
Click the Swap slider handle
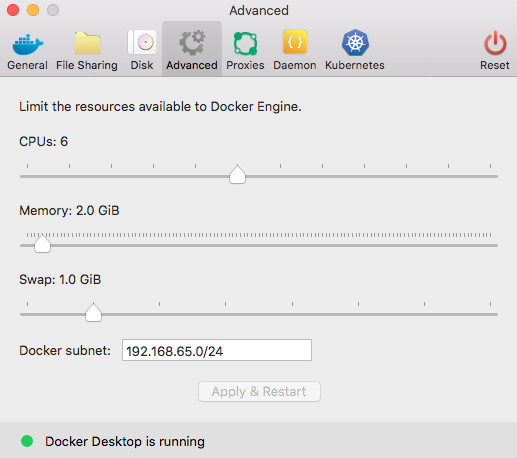point(93,312)
